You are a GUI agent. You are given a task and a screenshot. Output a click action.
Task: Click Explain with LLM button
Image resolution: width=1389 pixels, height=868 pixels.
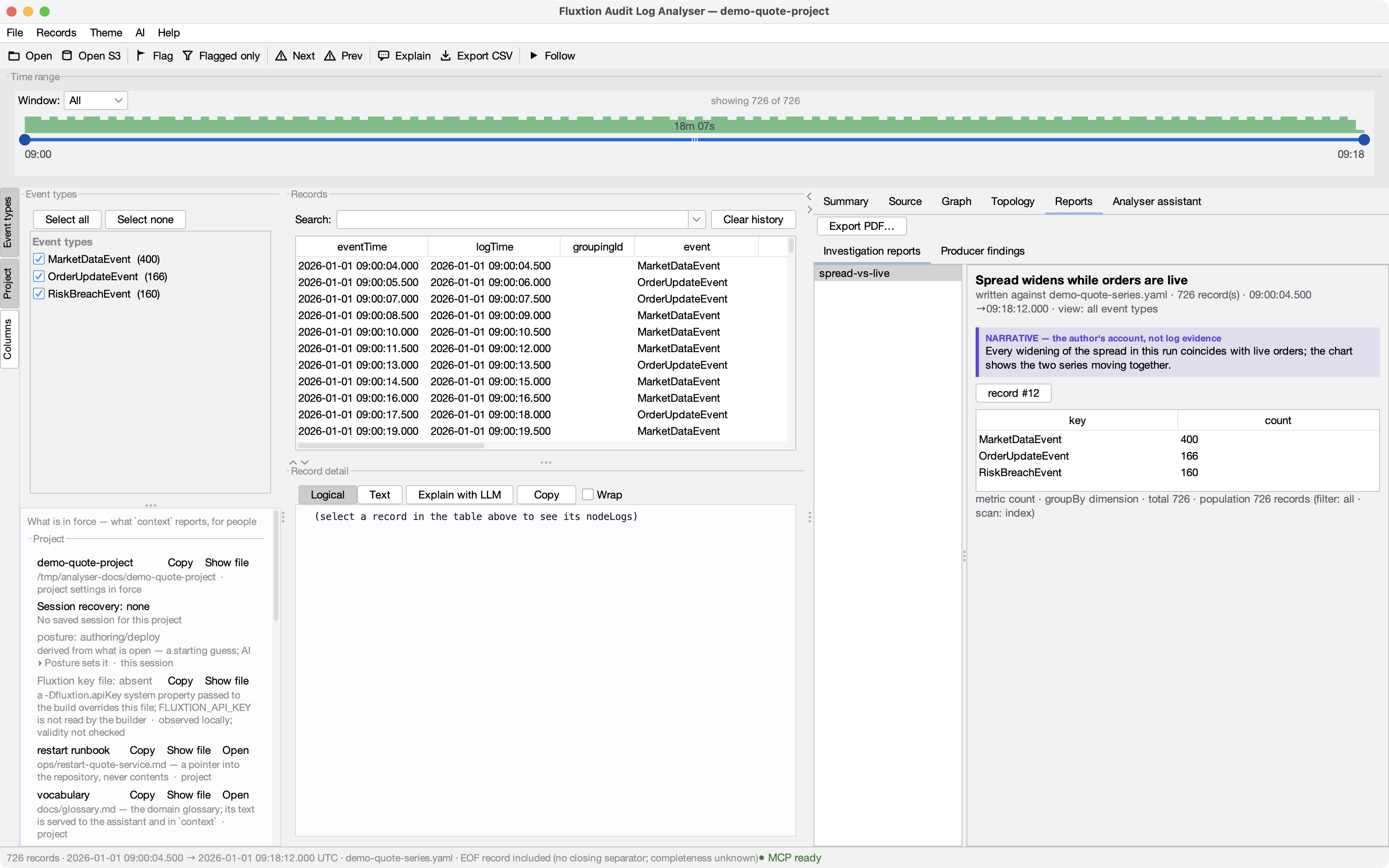tap(459, 495)
